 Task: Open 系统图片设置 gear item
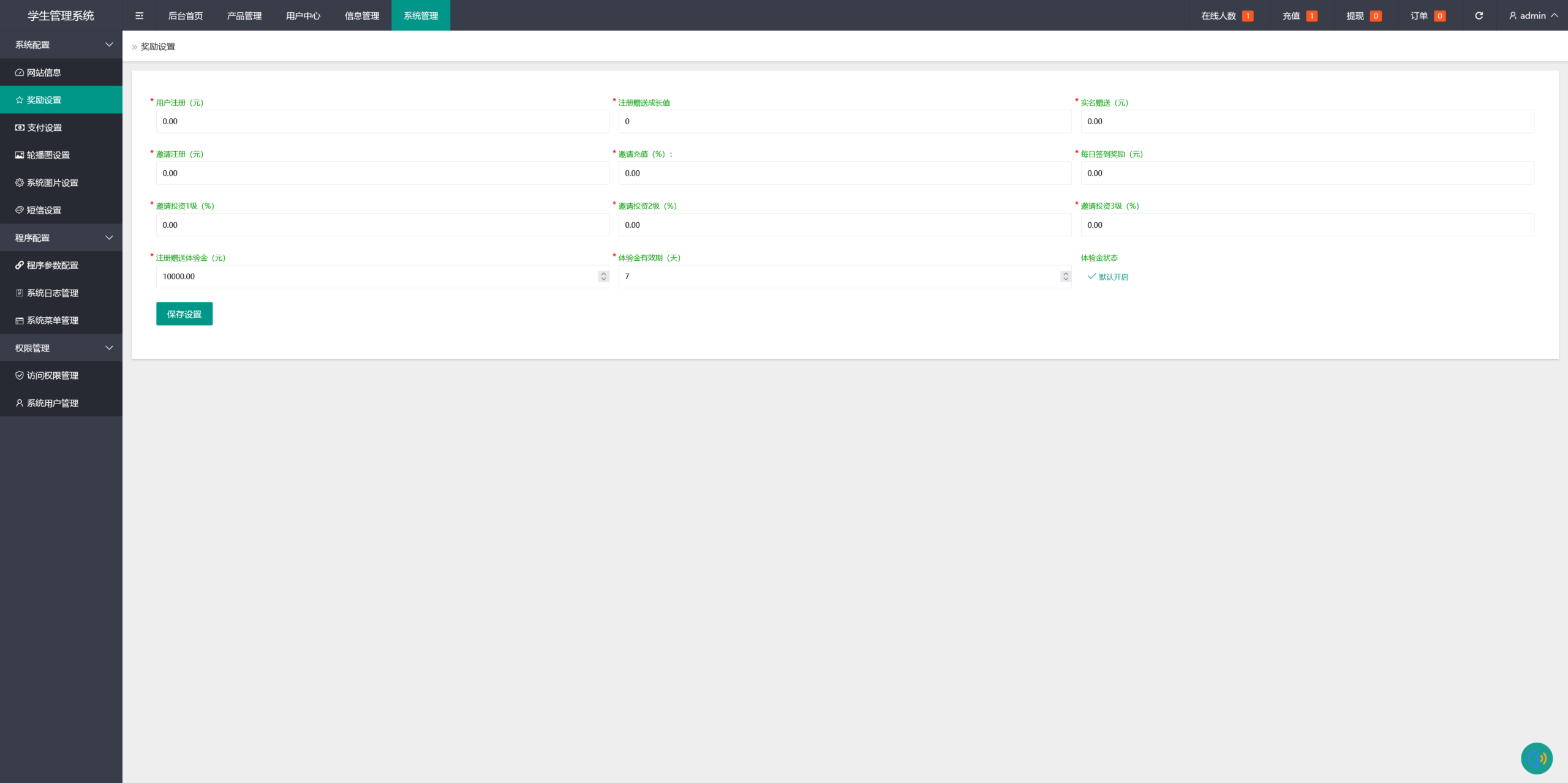(x=52, y=182)
